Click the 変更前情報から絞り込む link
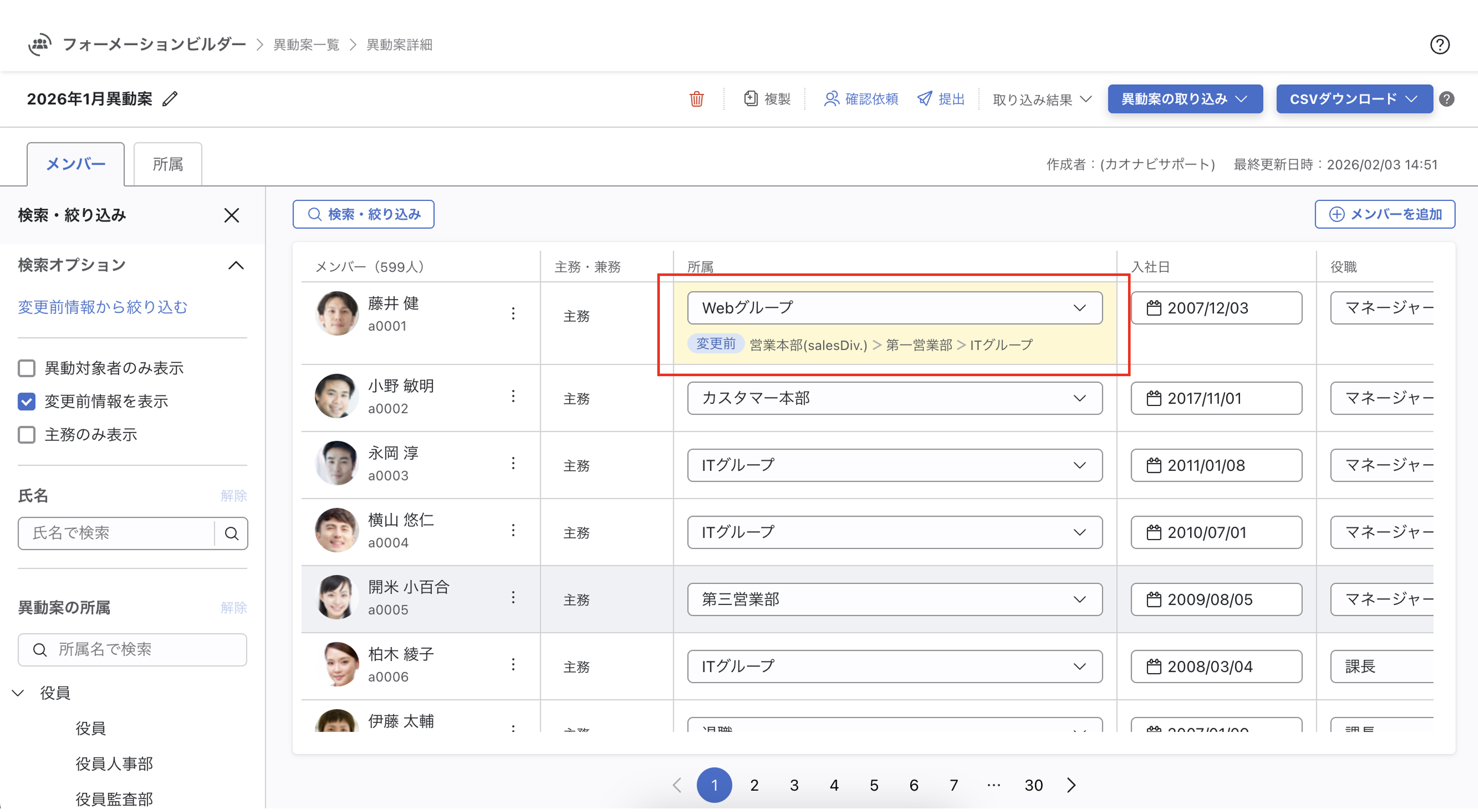 103,308
